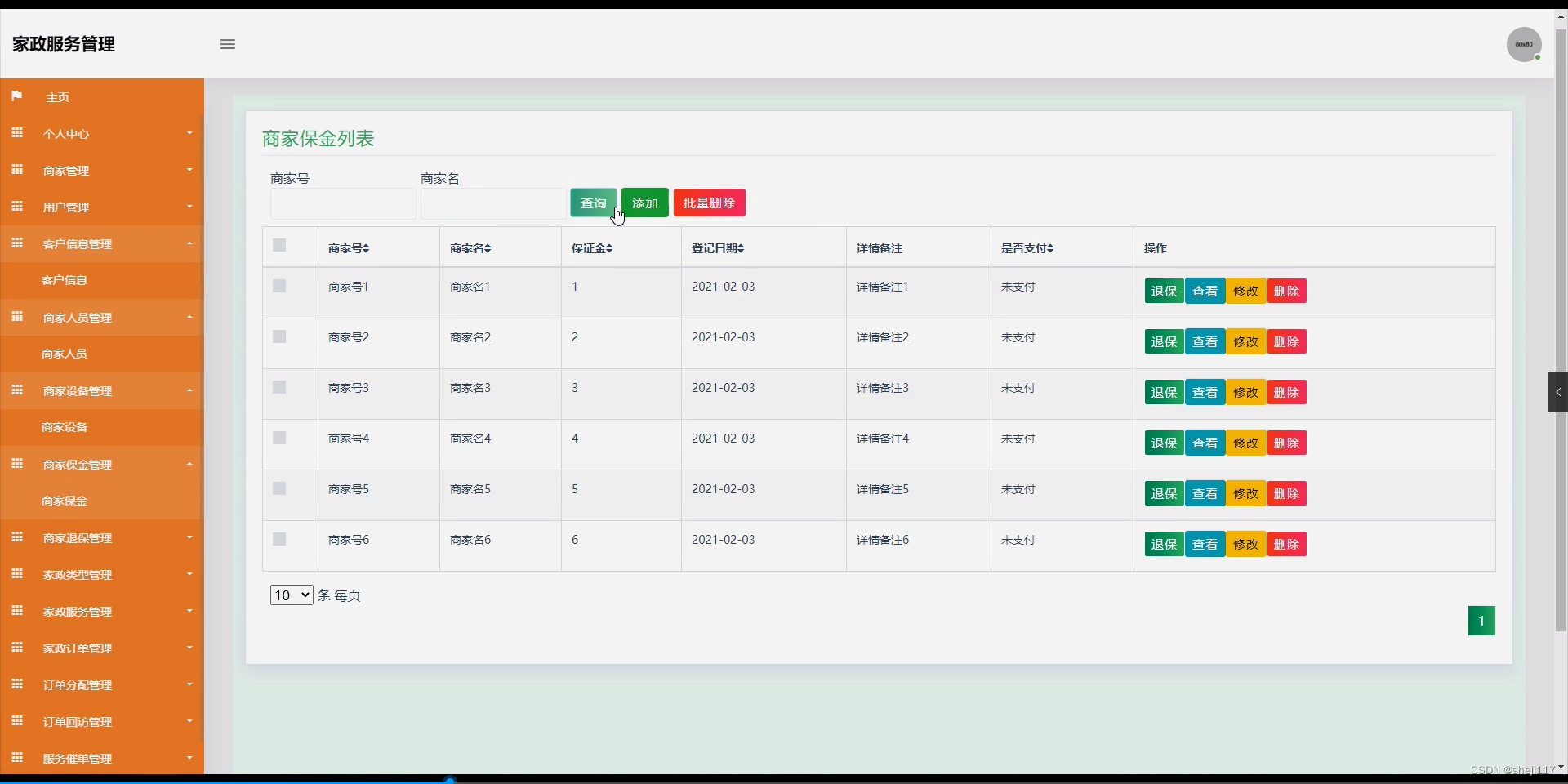Check the row checkbox for 商家号6
The height and width of the screenshot is (784, 1568).
(x=278, y=539)
